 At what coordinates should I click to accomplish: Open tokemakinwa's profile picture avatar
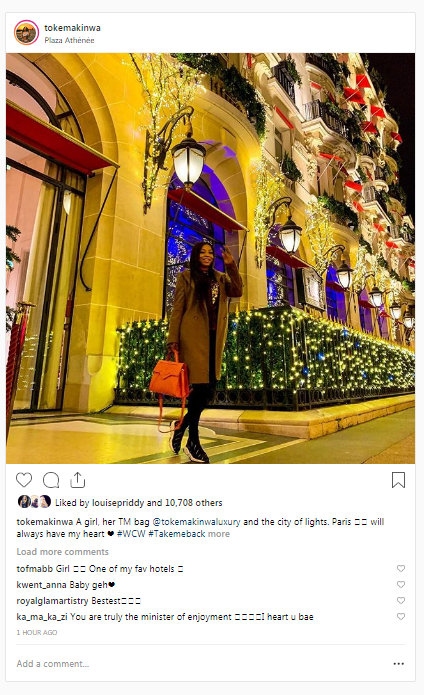tap(26, 32)
